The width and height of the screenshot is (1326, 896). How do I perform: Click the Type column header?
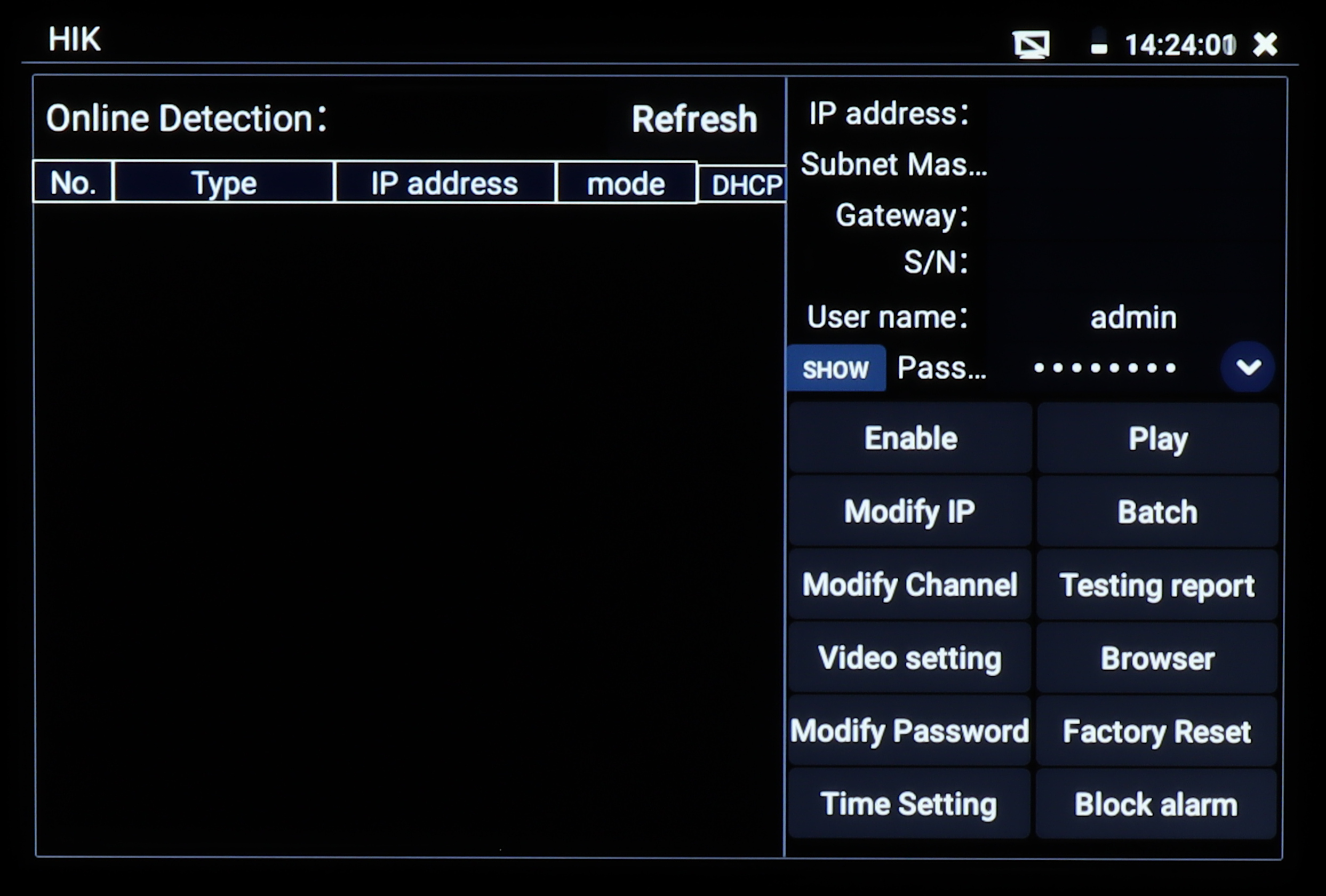click(223, 183)
